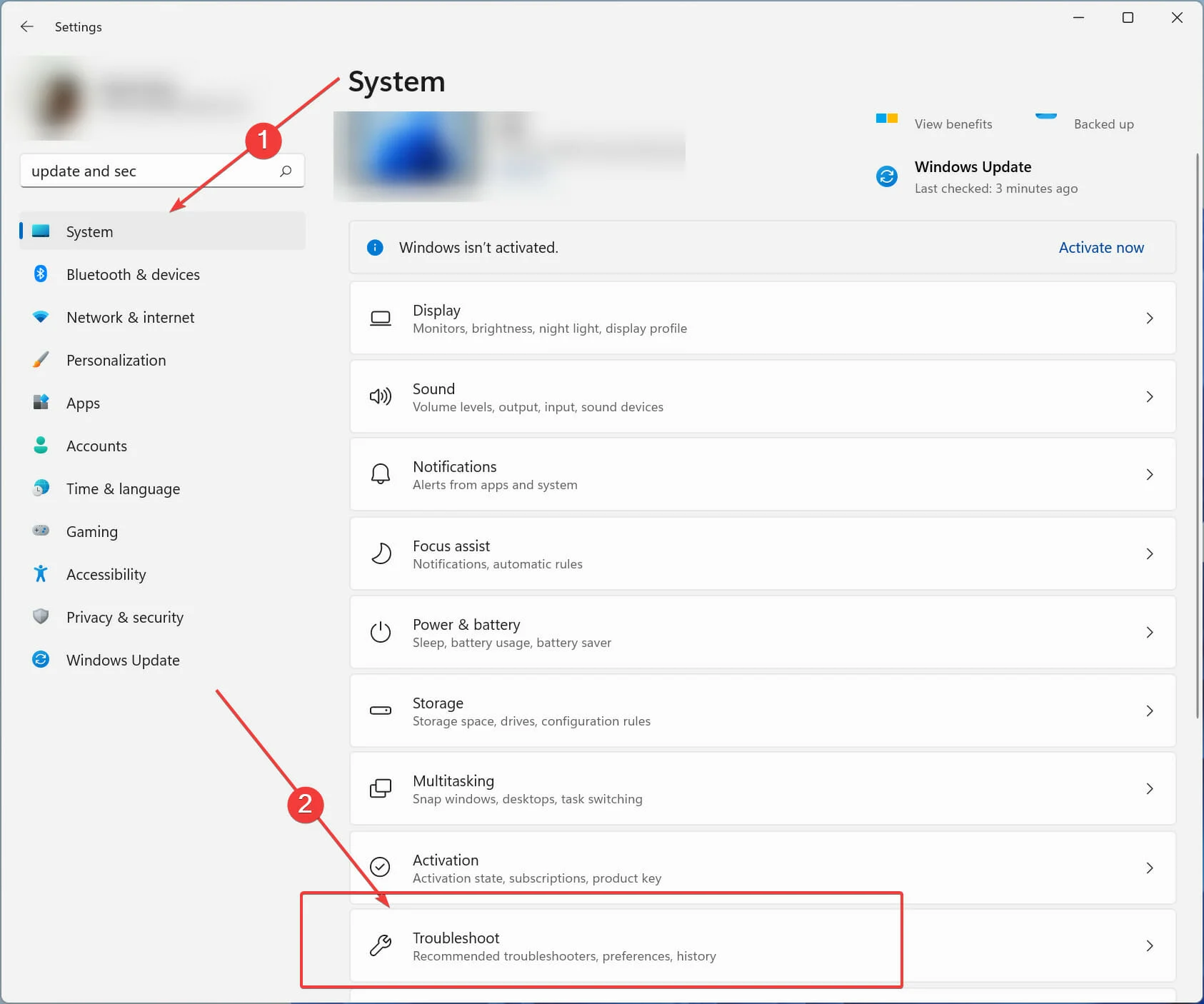
Task: Open Privacy & security section
Action: click(x=162, y=617)
